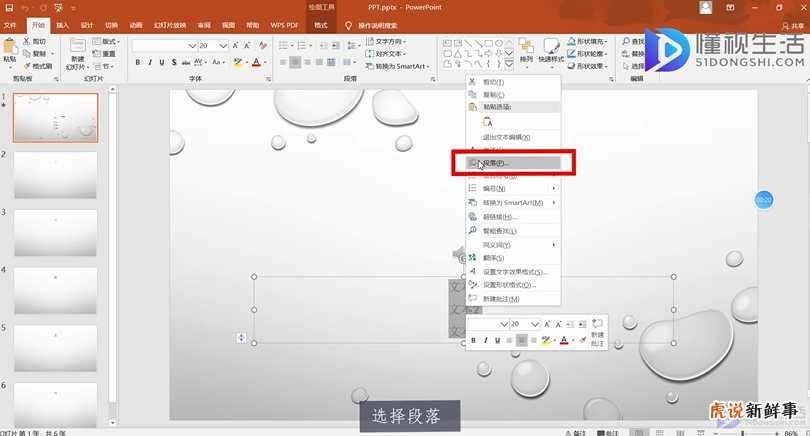
Task: Open Format Shape (设置形状格式) from the context menu
Action: [x=509, y=285]
